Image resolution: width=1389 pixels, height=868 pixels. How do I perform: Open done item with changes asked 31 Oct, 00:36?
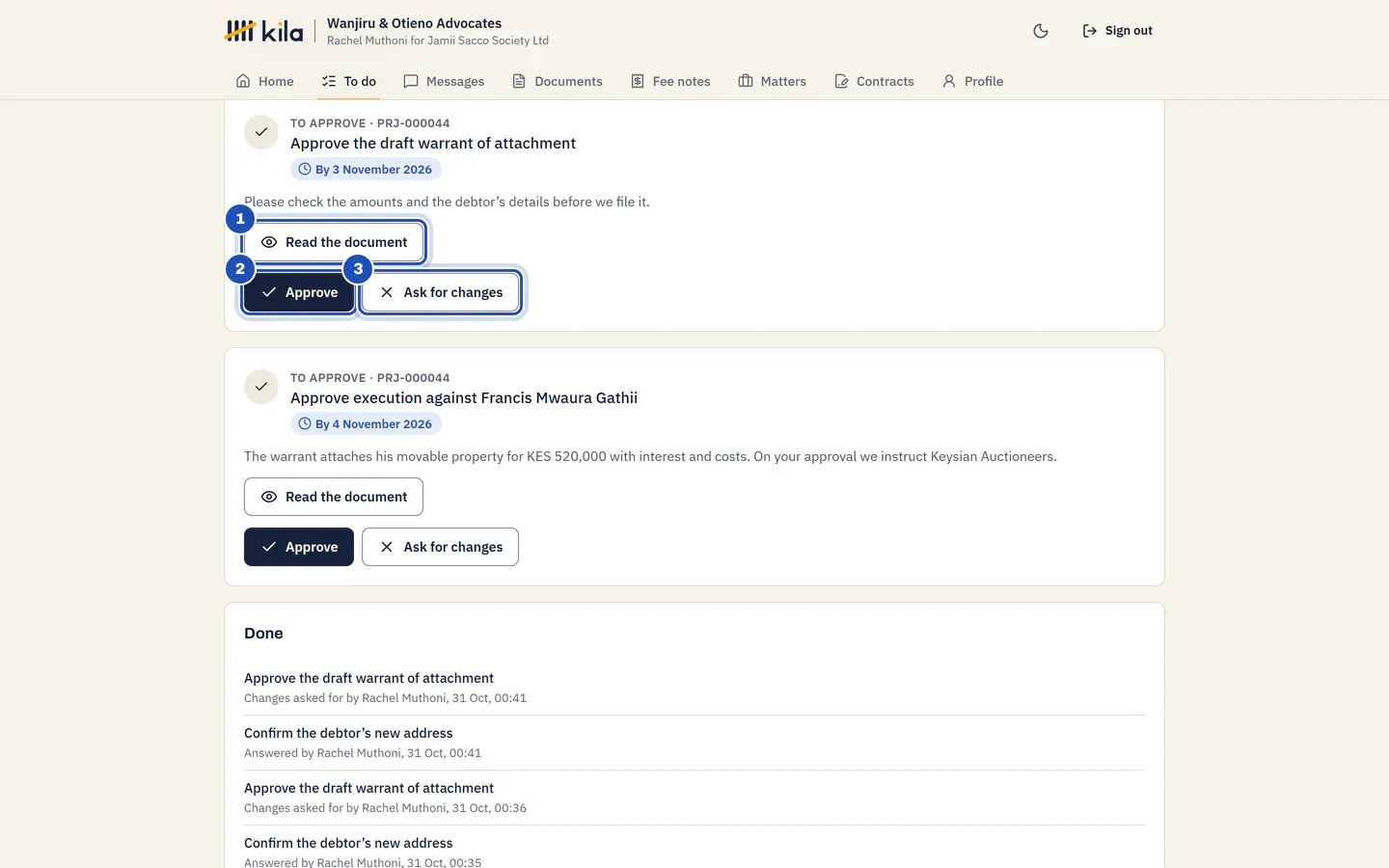coord(694,798)
